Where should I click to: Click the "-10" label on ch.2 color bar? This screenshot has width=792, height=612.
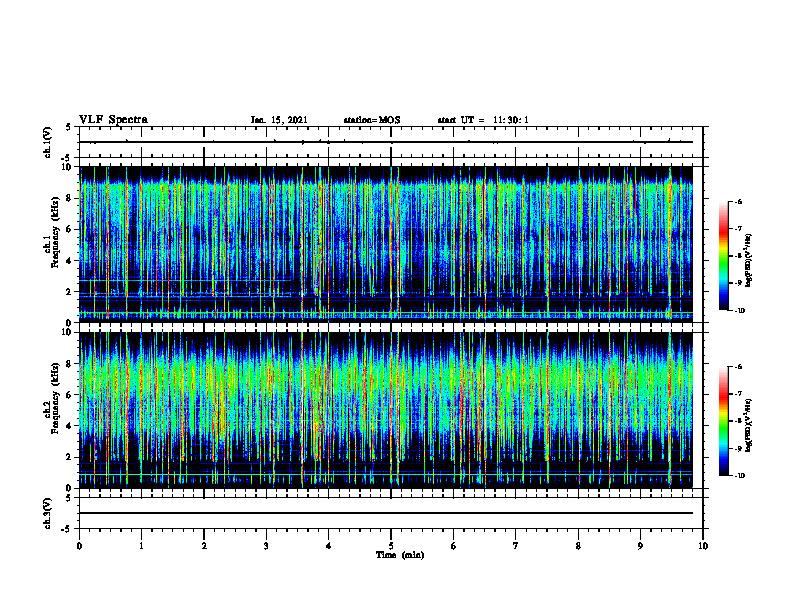point(740,476)
